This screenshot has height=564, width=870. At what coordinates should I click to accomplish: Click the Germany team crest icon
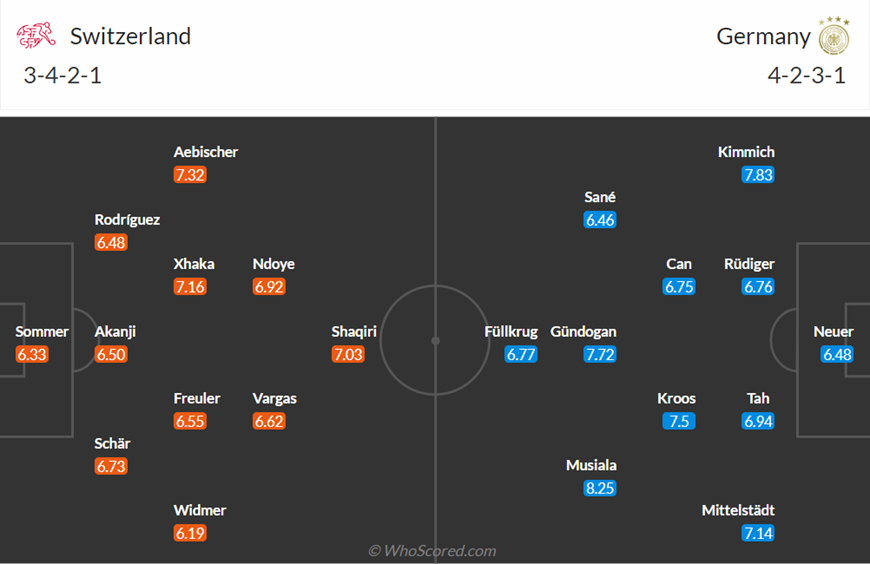(834, 36)
